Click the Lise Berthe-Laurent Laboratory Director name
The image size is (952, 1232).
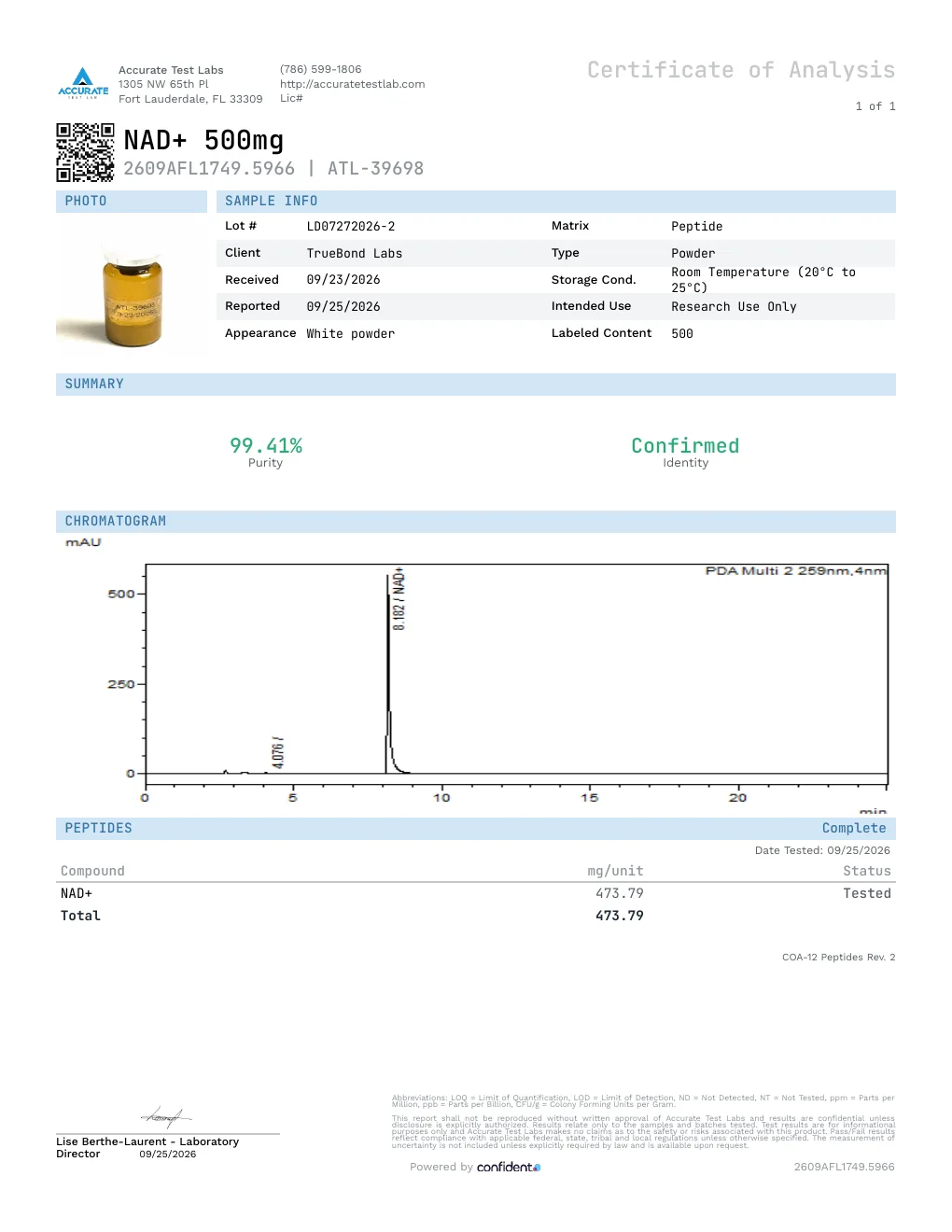click(x=147, y=1148)
